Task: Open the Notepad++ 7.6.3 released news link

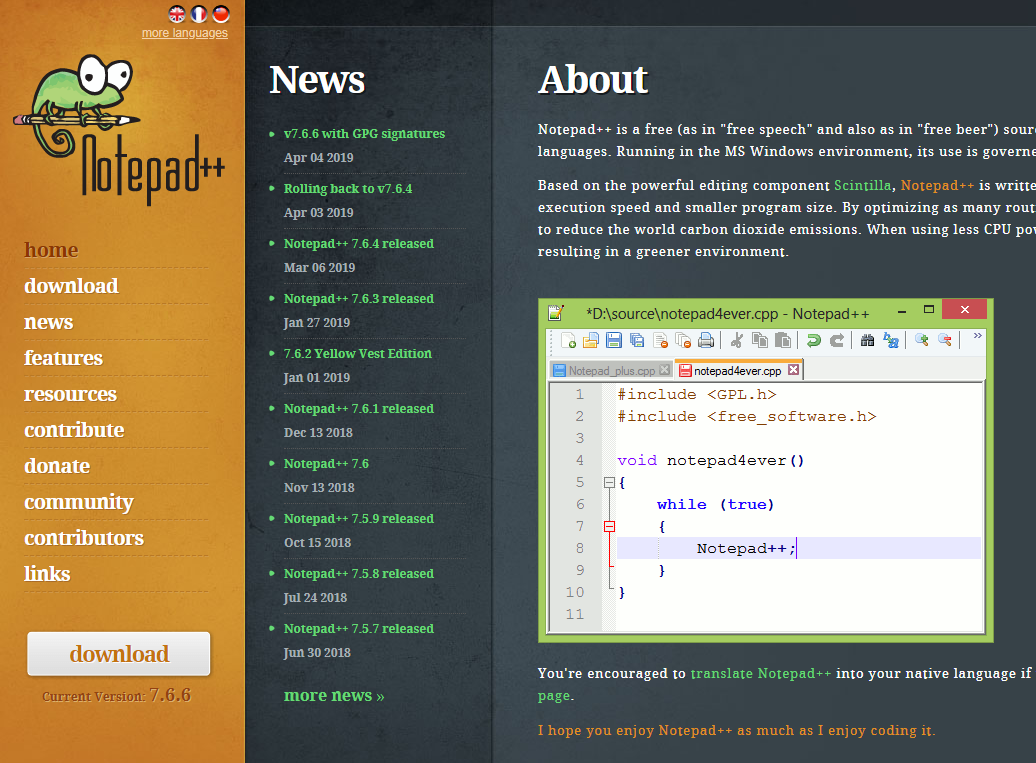Action: [x=359, y=299]
